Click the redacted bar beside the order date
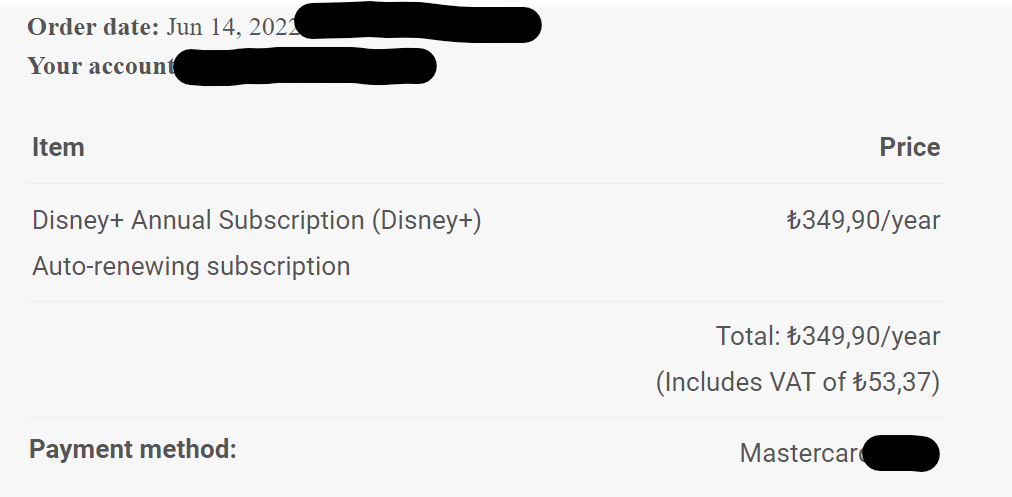1012x497 pixels. point(420,25)
